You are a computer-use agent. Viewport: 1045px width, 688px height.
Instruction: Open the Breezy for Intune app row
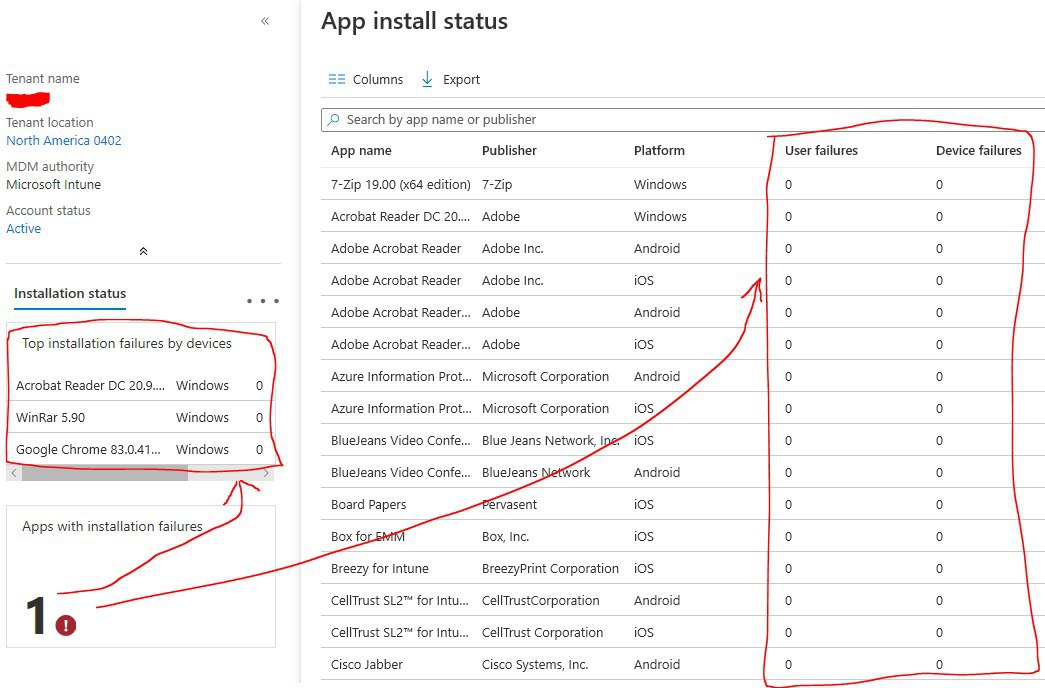point(683,569)
